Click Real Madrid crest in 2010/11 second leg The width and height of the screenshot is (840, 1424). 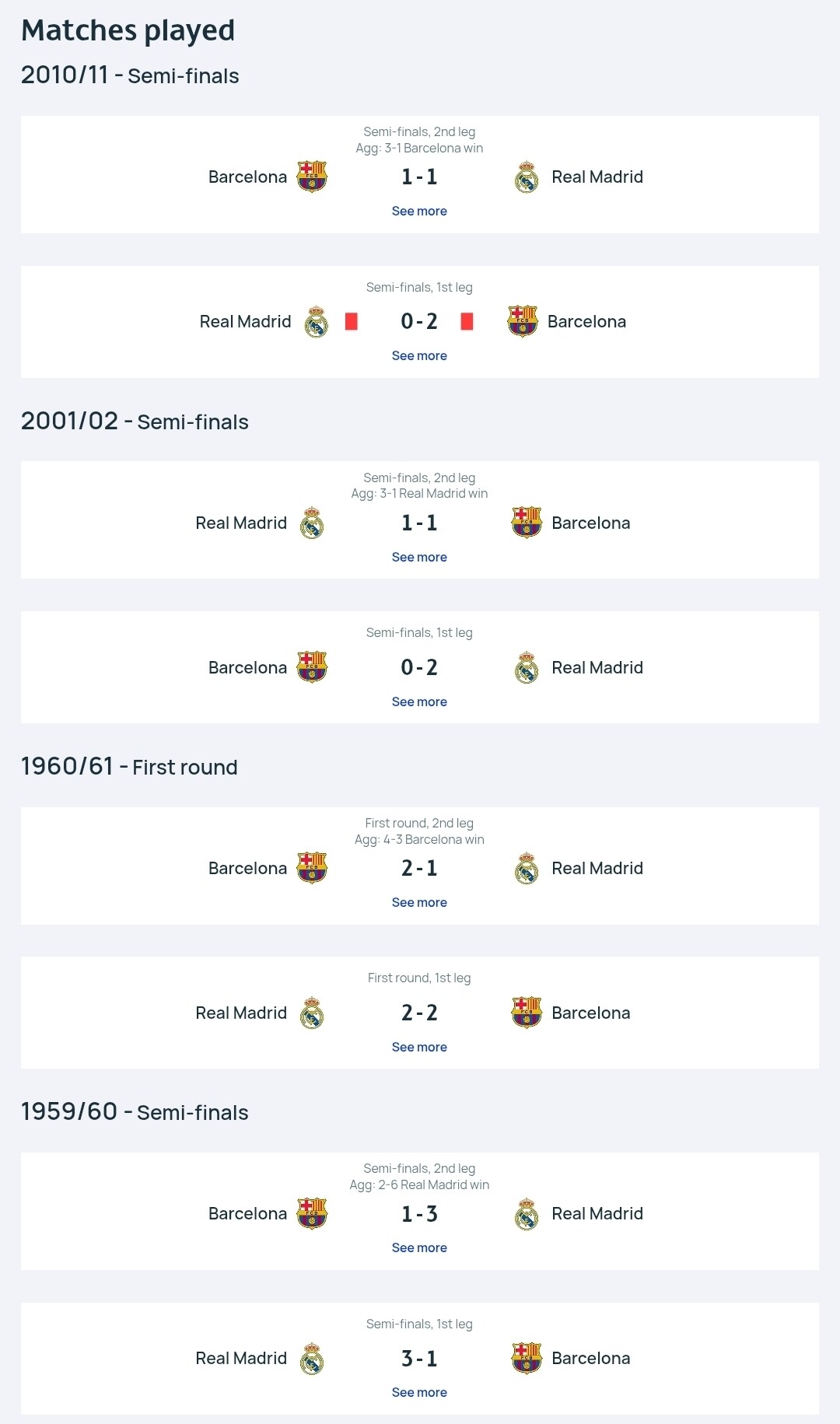tap(527, 177)
